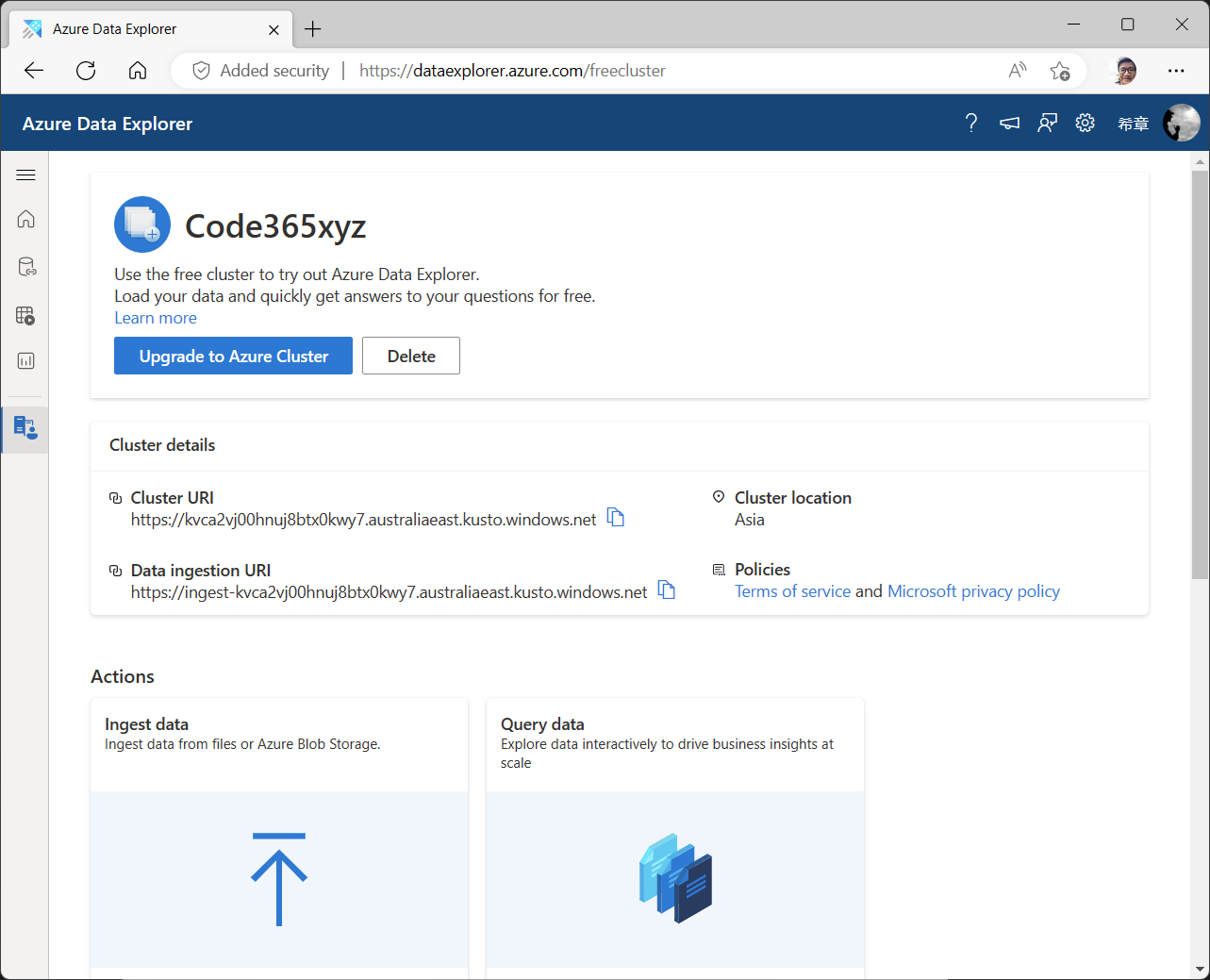Viewport: 1210px width, 980px height.
Task: Open the What's new megaphone icon
Action: click(1009, 123)
